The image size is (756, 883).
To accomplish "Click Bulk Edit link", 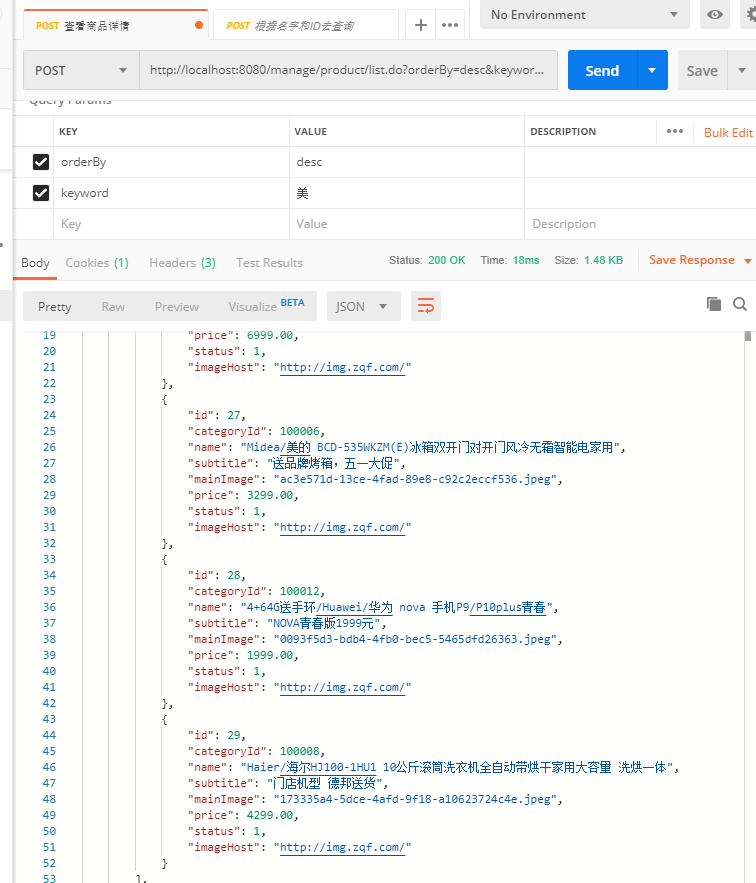I will pos(728,132).
